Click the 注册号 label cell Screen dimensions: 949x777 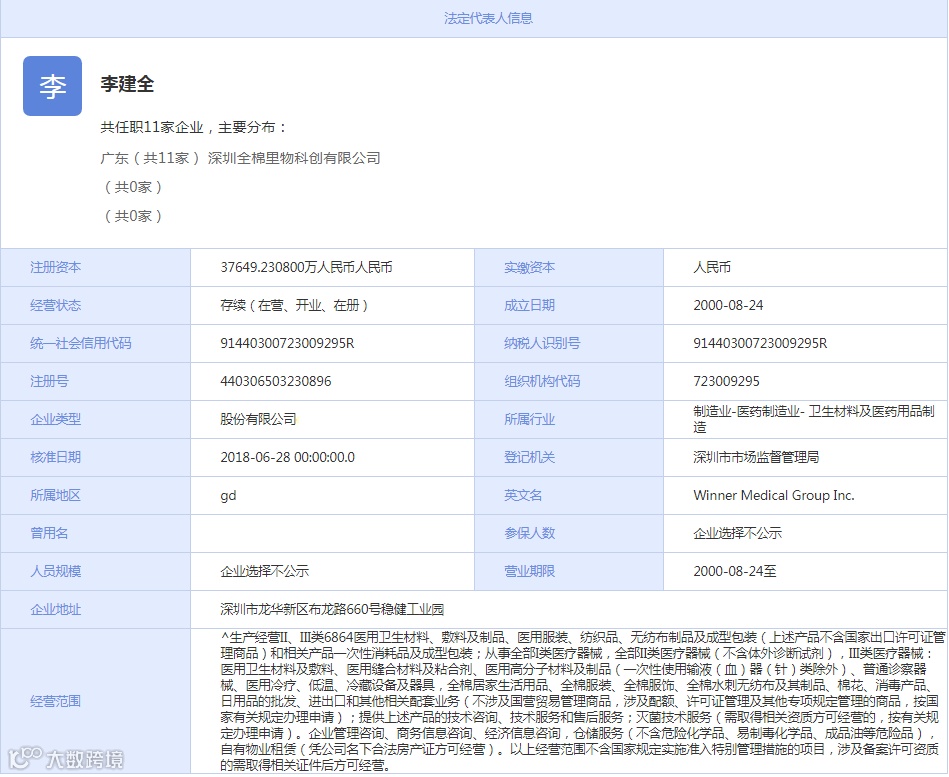click(x=96, y=381)
